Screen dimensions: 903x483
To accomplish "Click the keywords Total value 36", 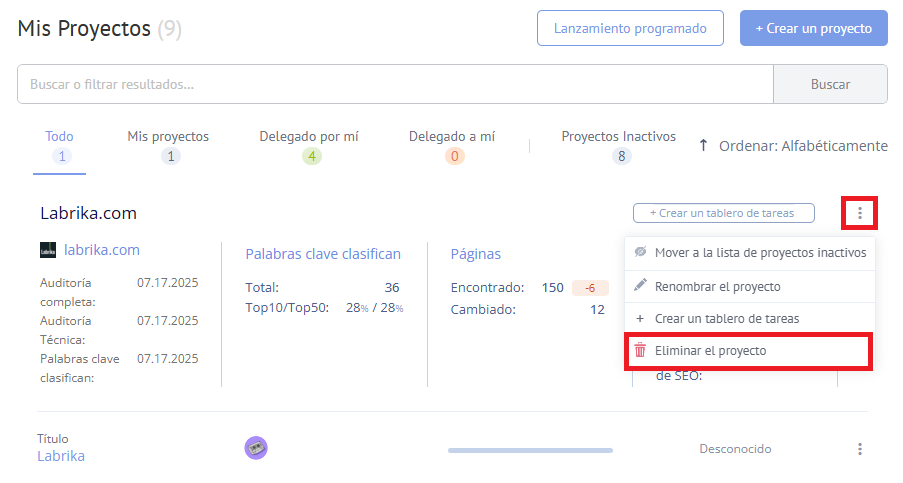I will click(392, 287).
